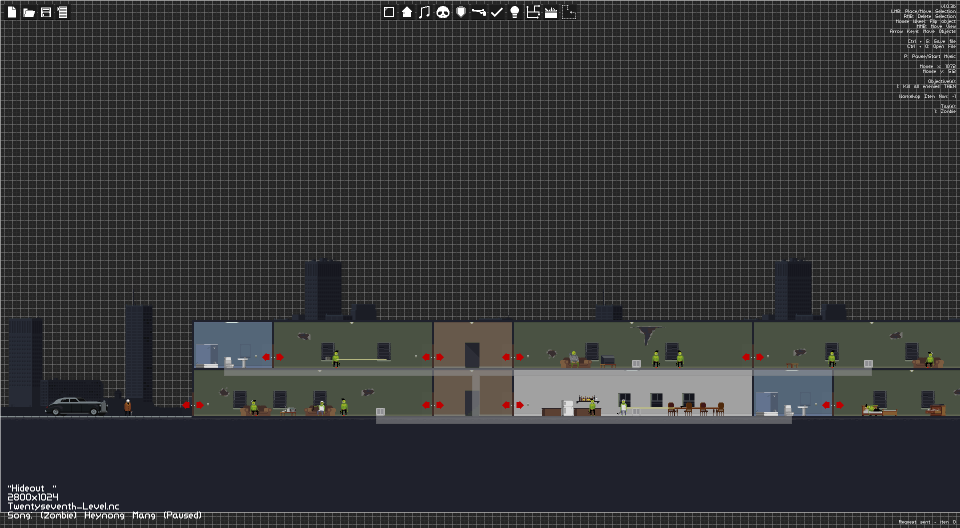Click the 2800x1024 level size text
Screen dimensions: 960x528
[x=33, y=497]
